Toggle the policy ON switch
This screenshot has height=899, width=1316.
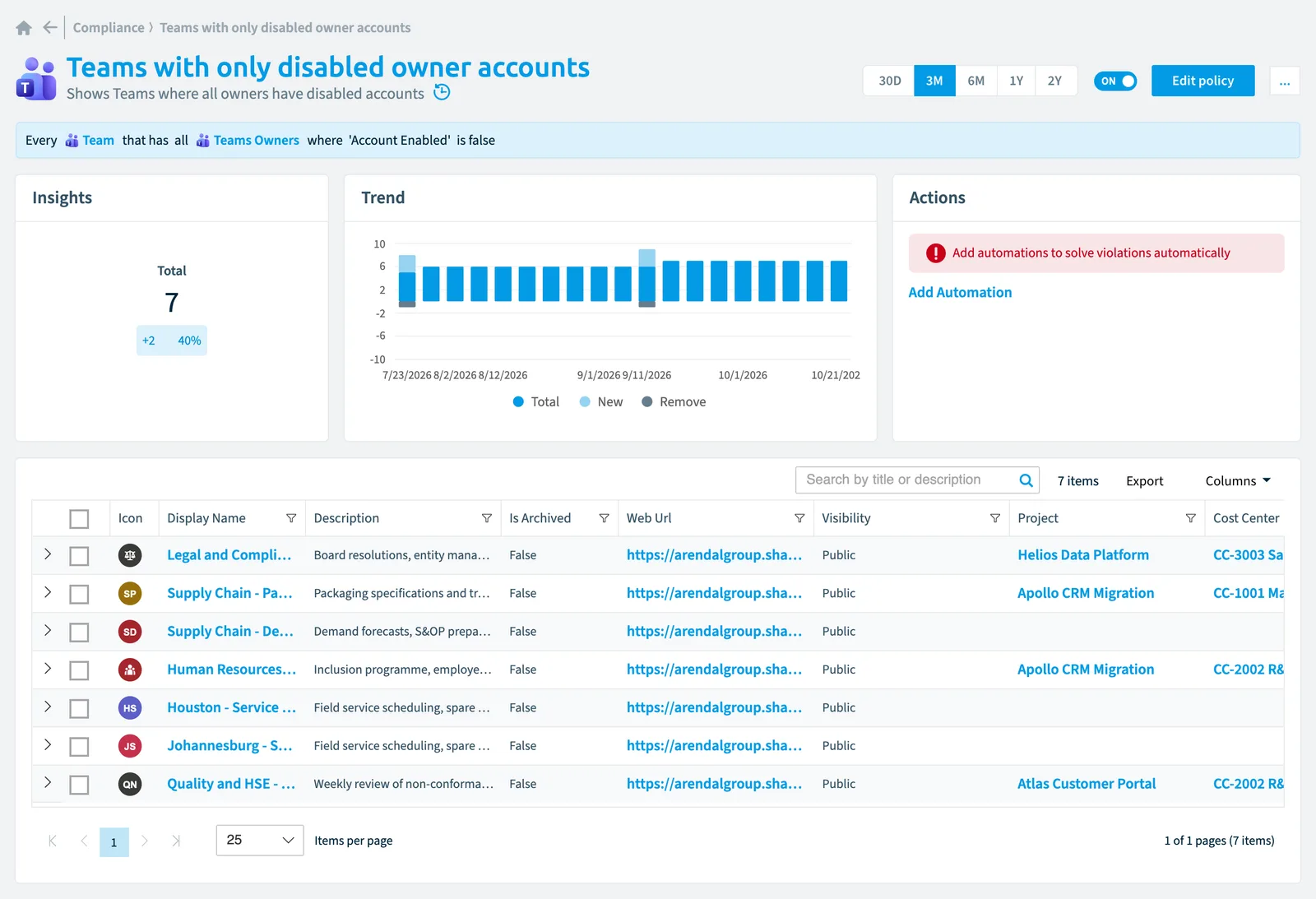point(1115,81)
